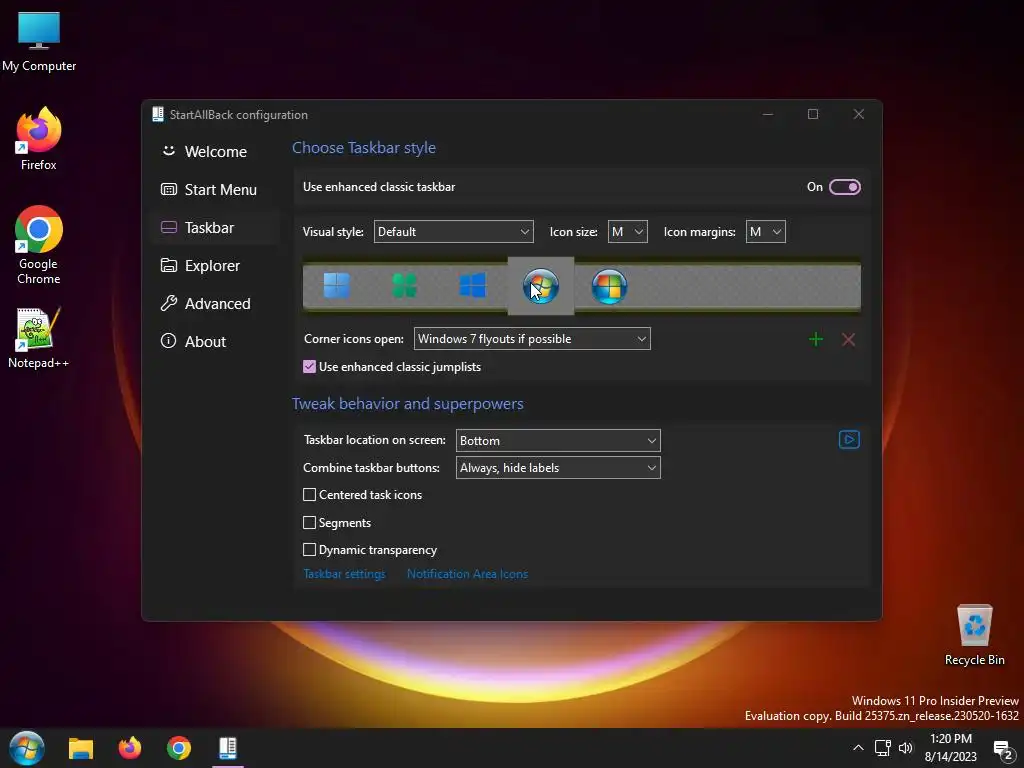Screen dimensions: 1024x768
Task: Pick the Windows 10 blue logo style
Action: 472,286
